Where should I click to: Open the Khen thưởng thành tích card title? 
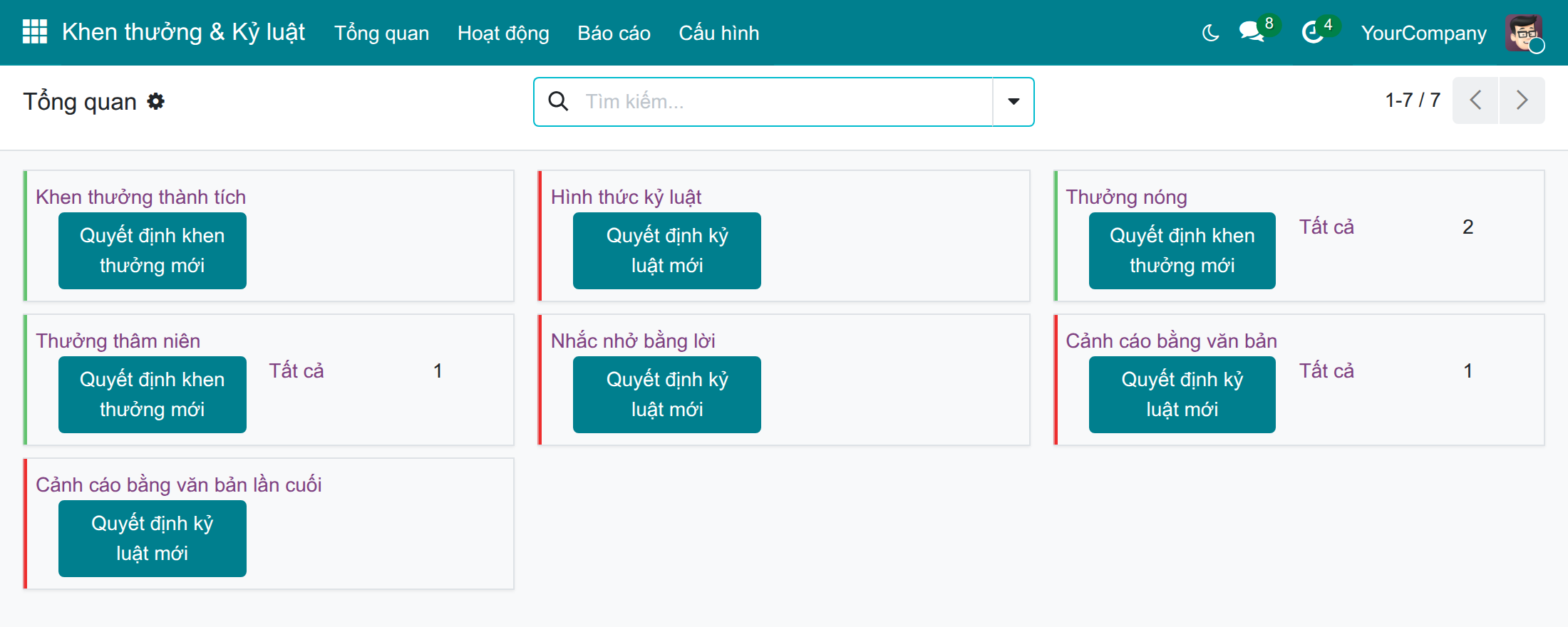click(141, 197)
